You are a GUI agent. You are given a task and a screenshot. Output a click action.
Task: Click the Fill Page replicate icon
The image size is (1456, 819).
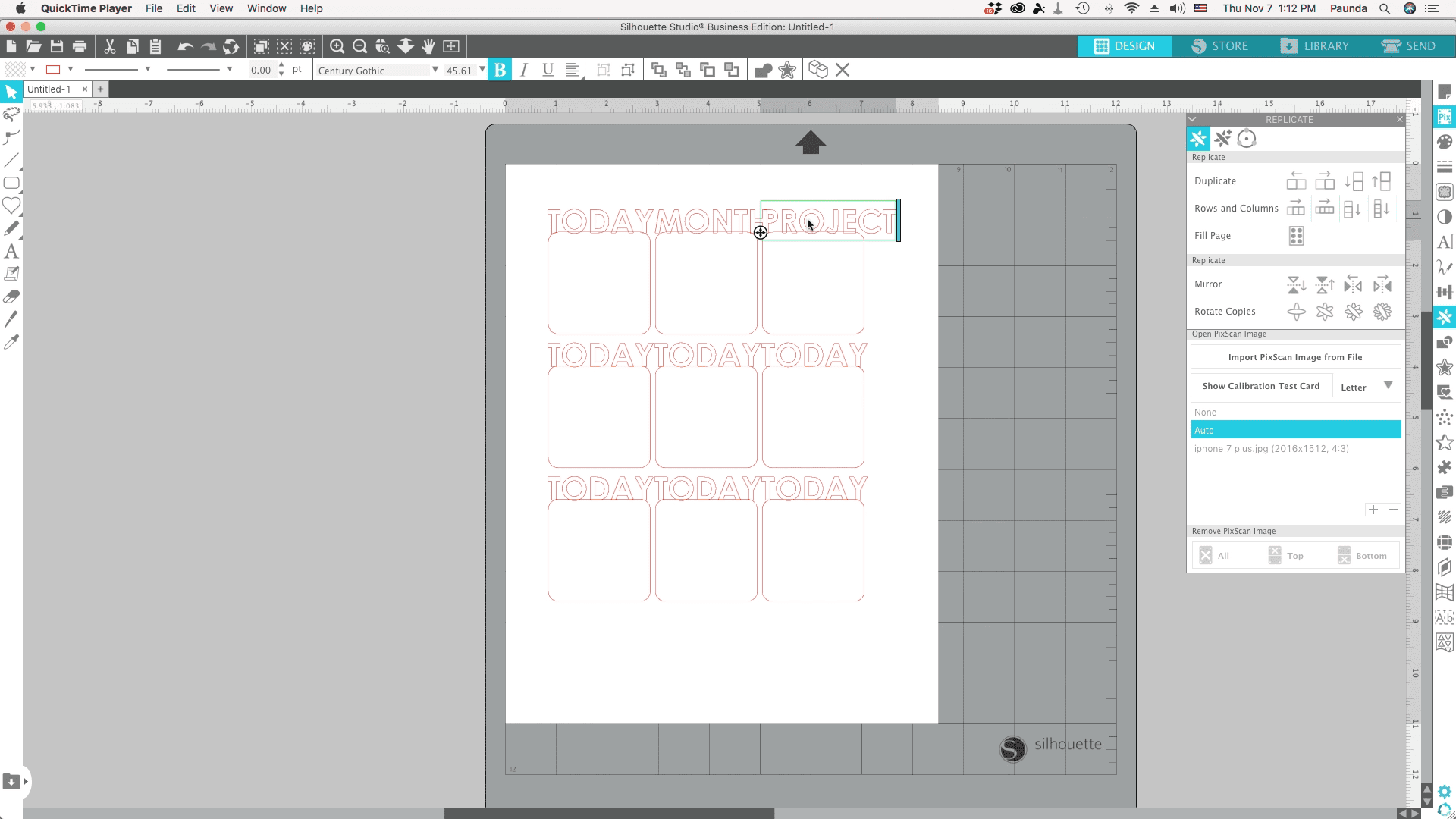1296,235
